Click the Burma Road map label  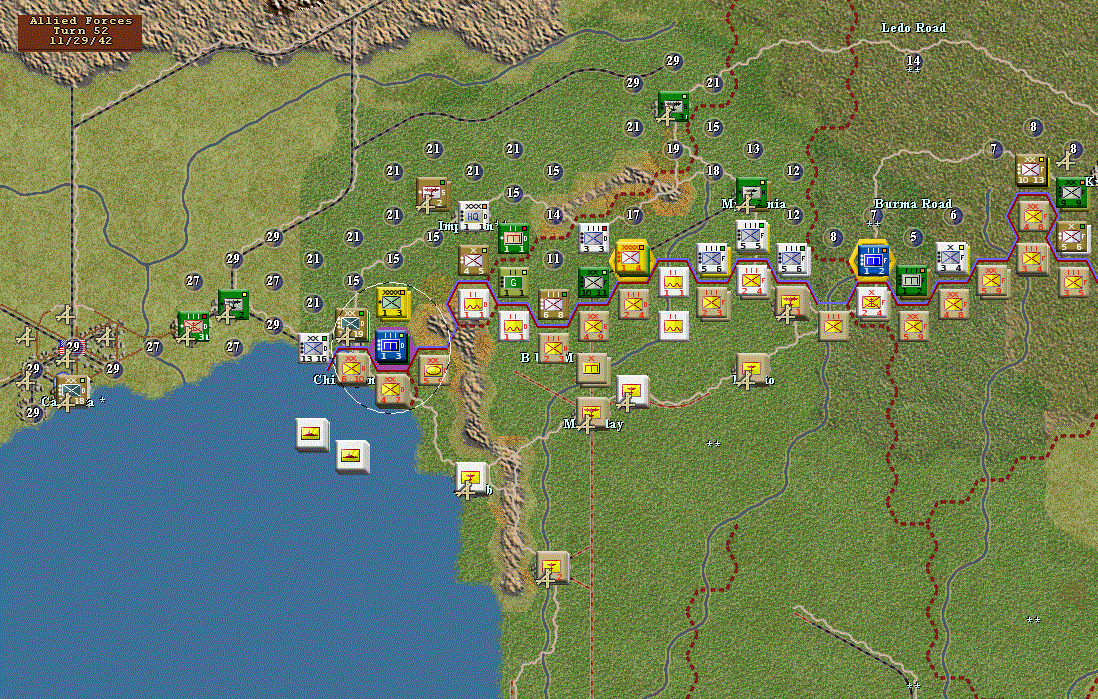[912, 204]
